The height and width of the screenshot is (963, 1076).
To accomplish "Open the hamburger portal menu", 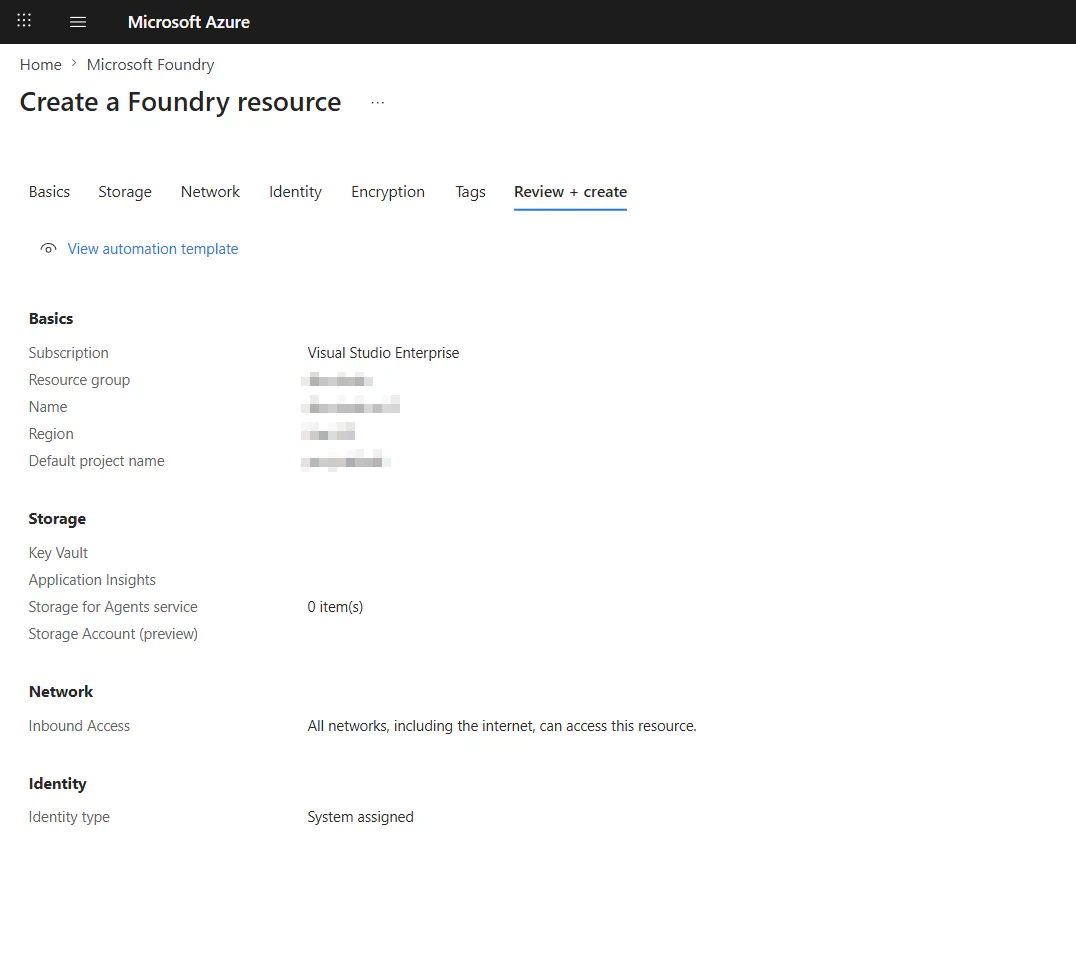I will pyautogui.click(x=78, y=22).
